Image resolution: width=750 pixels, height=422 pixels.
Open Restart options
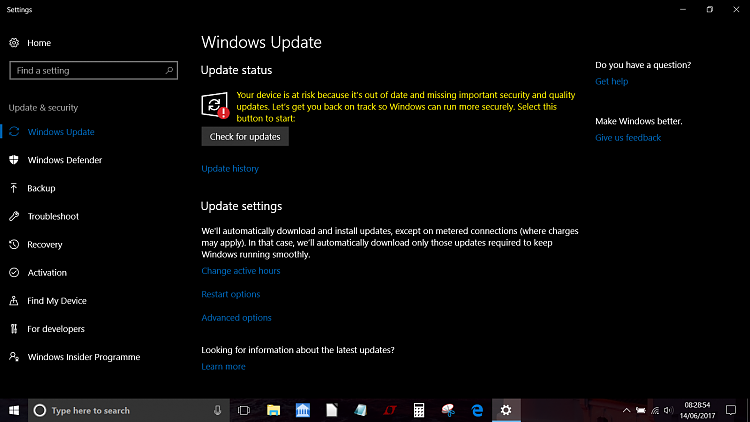[x=231, y=294]
